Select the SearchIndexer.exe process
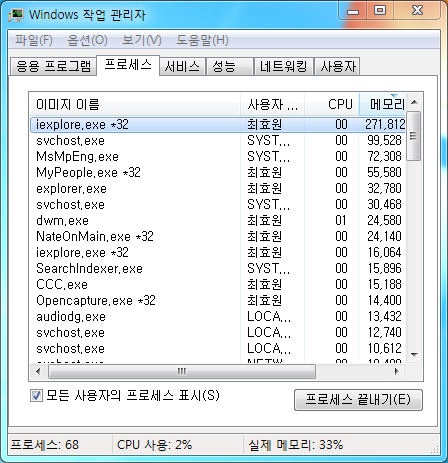Viewport: 448px width, 463px height. tap(218, 268)
